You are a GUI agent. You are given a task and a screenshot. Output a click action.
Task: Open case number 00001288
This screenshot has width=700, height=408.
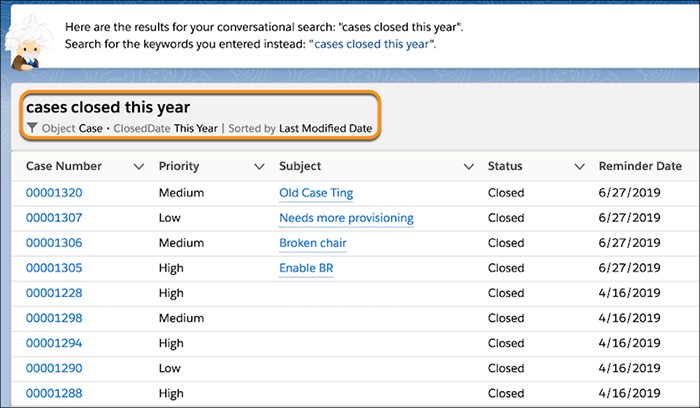click(54, 393)
